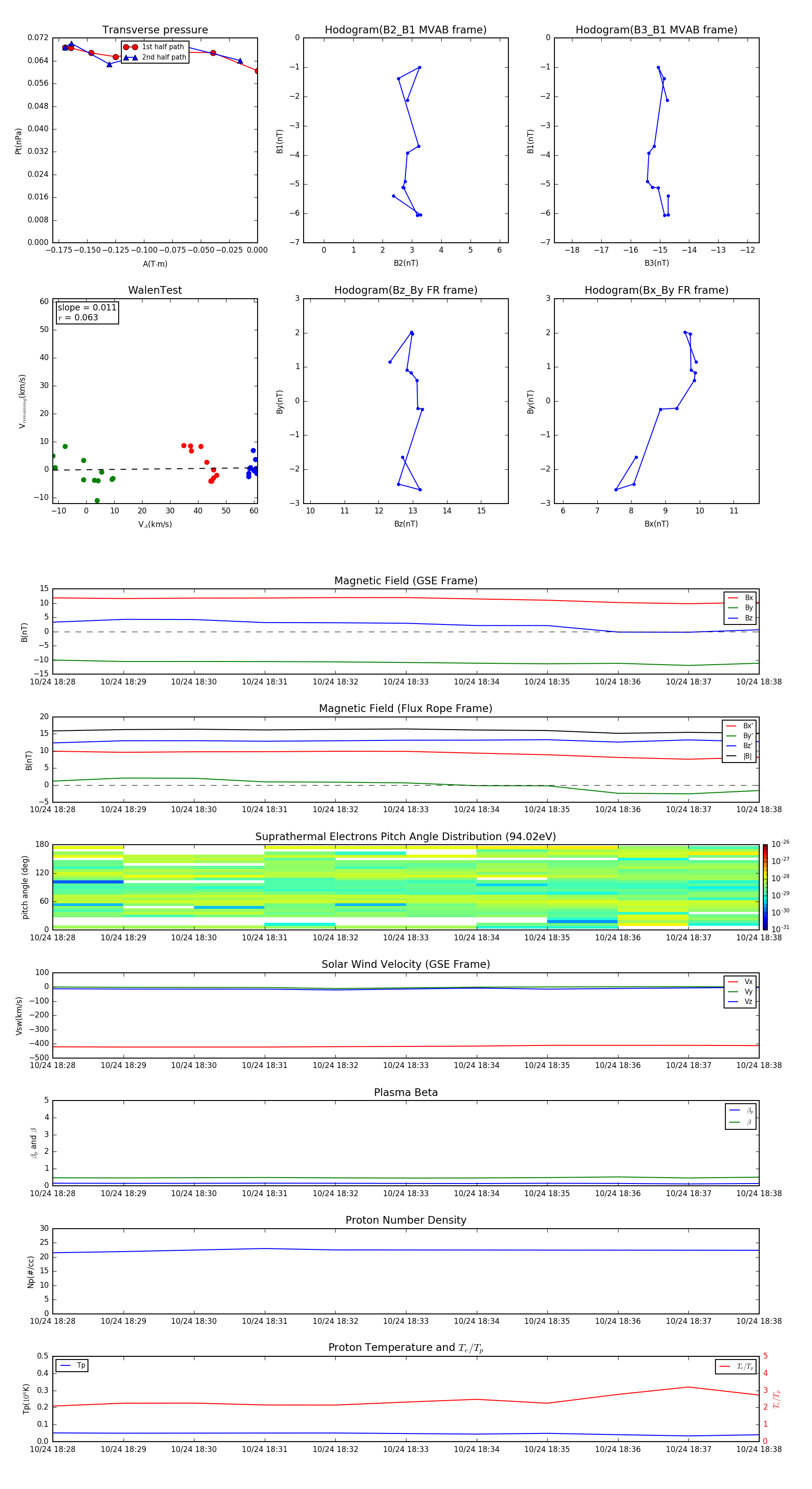
Task: Click the 'B3(nT)' x-axis label
Action: pos(656,263)
